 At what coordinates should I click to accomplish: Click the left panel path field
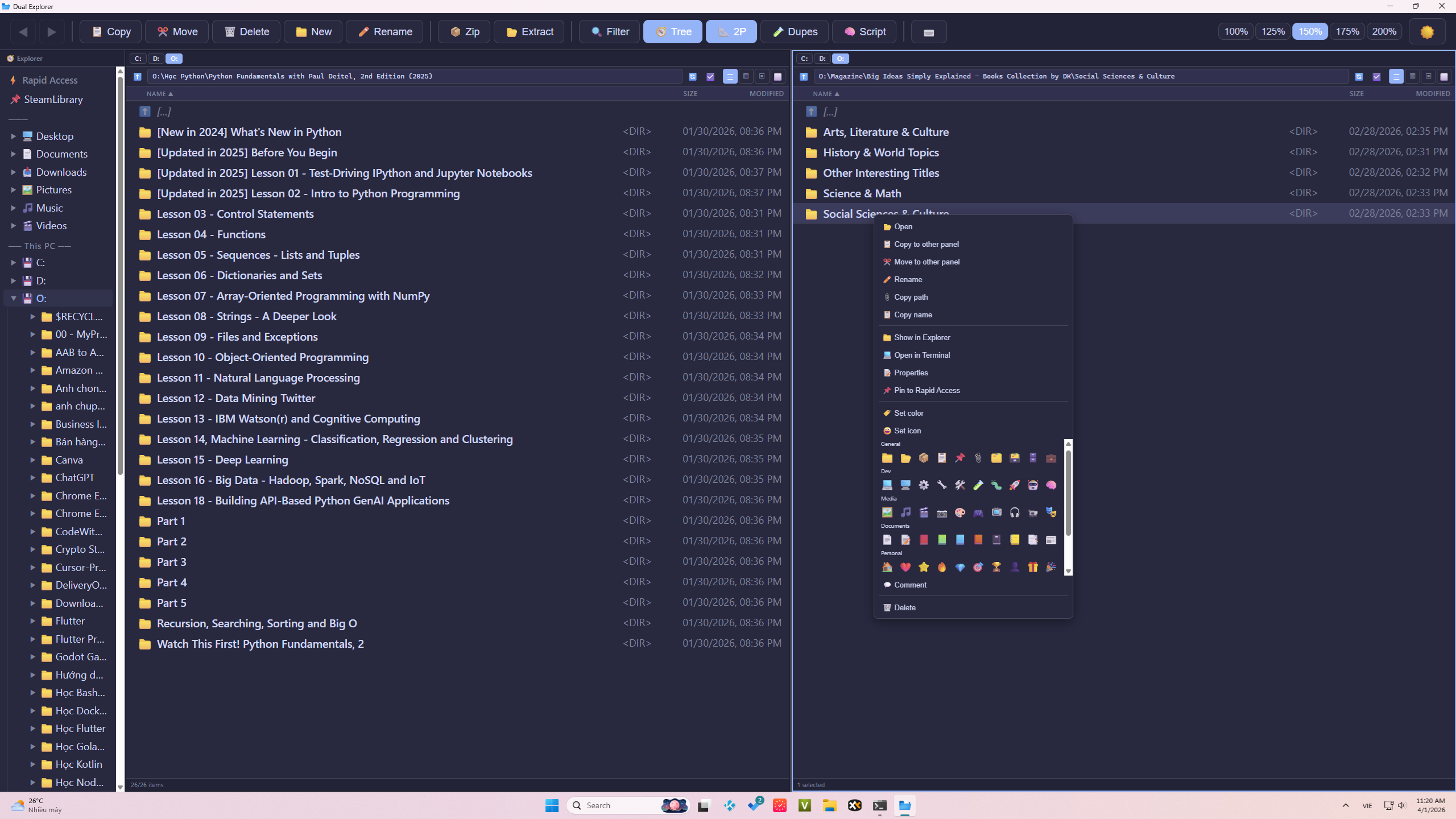coord(415,76)
